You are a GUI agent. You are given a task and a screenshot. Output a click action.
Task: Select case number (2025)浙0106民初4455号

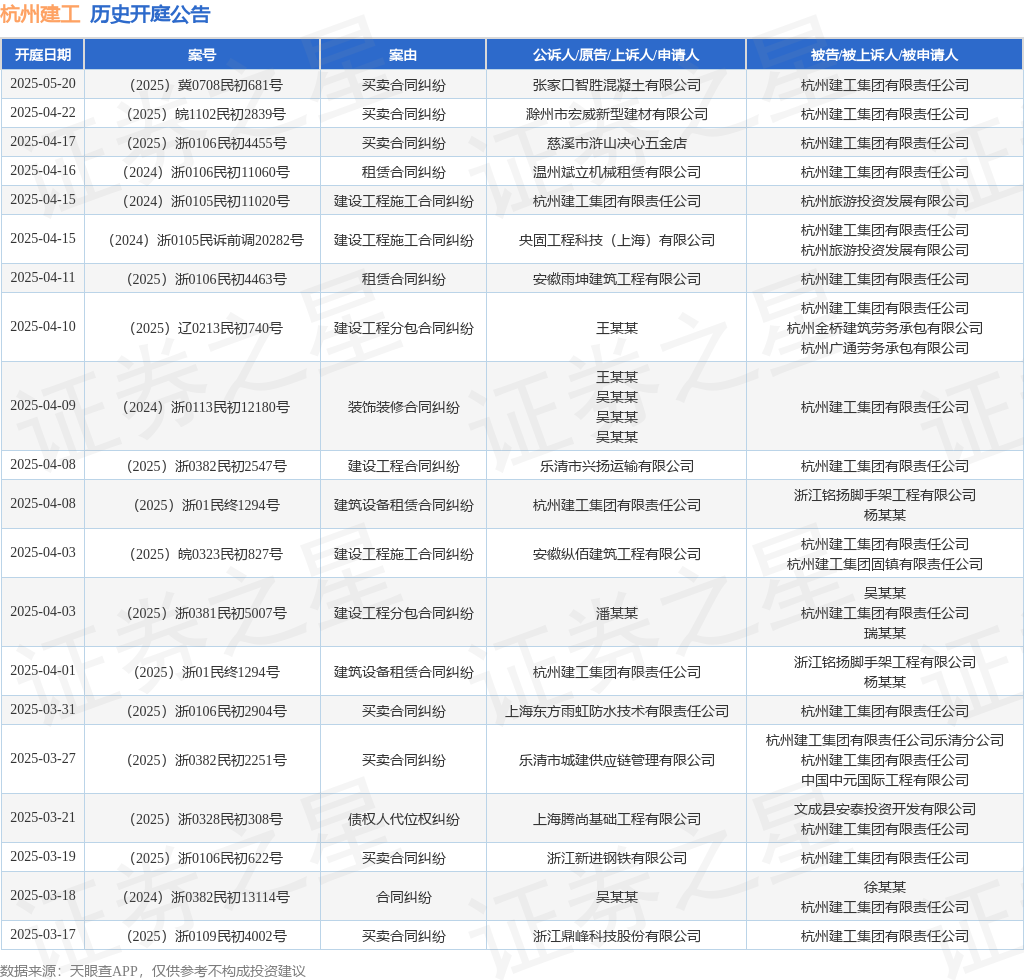point(202,143)
